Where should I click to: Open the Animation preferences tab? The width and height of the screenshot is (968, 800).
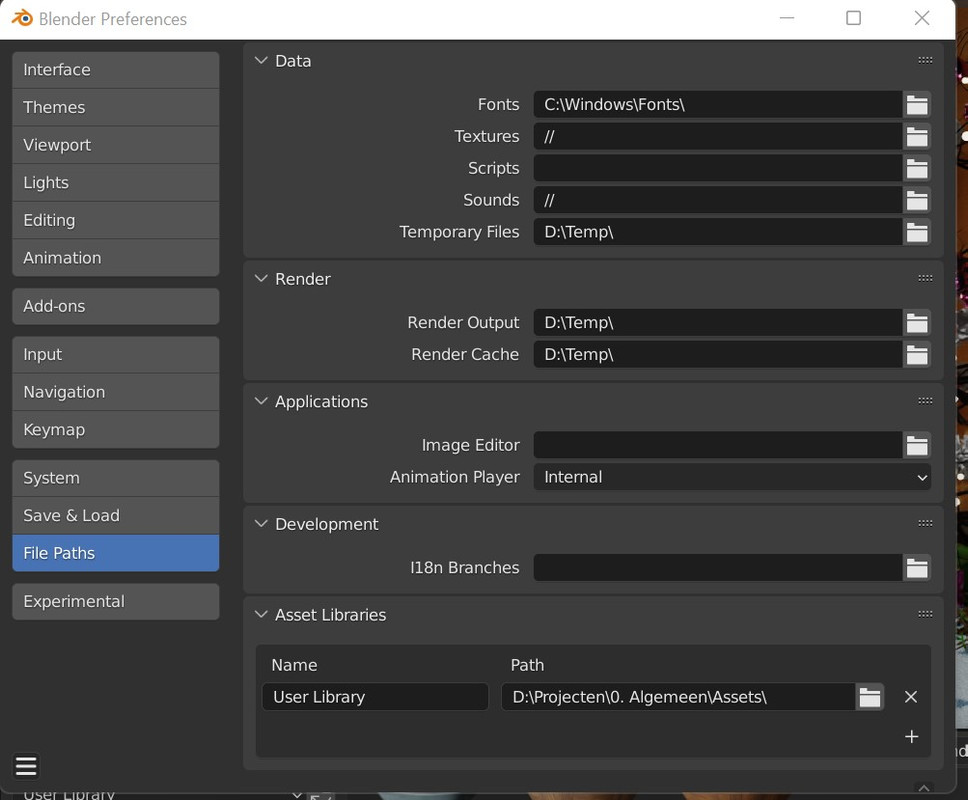click(115, 258)
